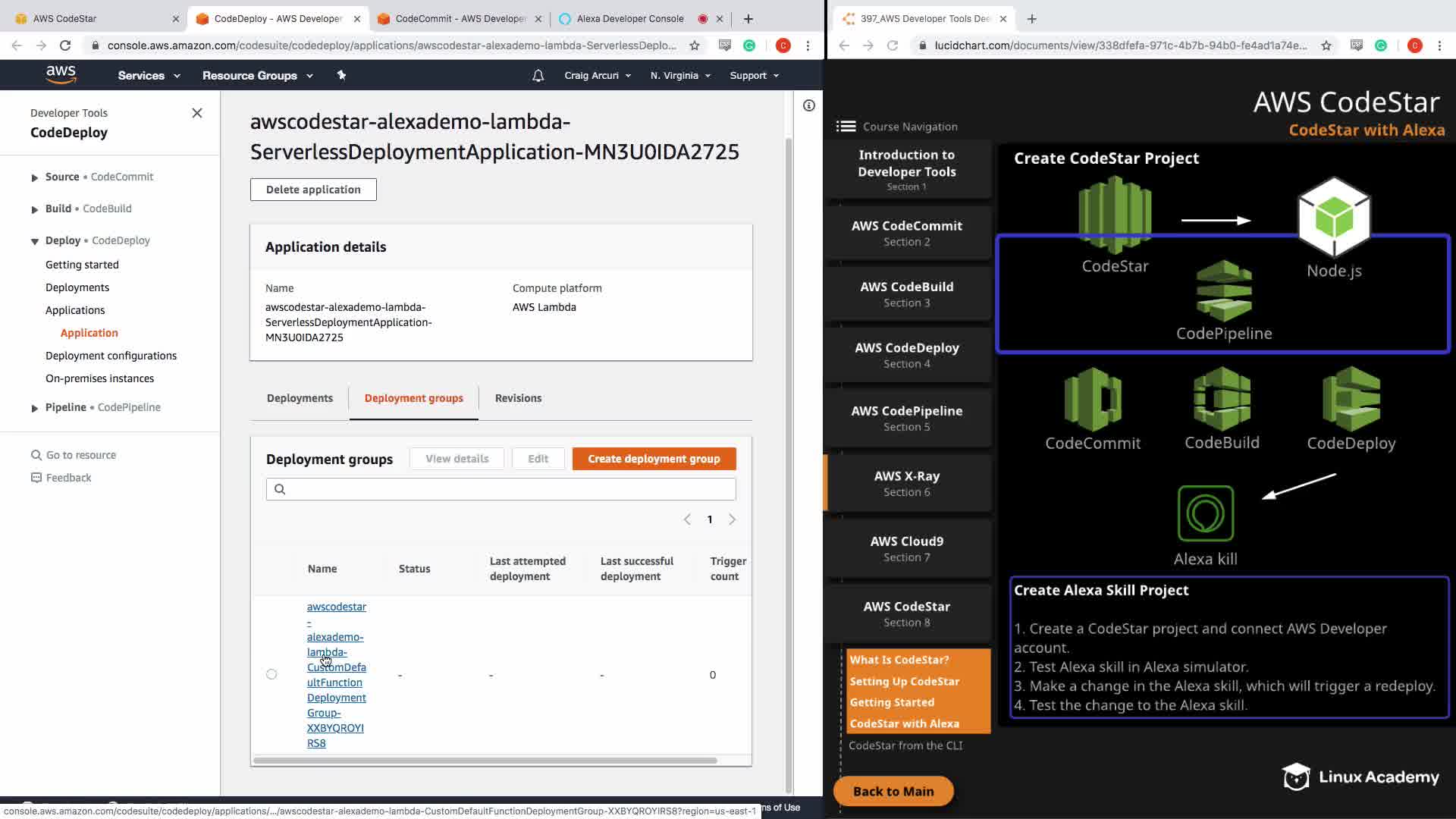1456x819 pixels.
Task: Click the pin shortcuts icon in navbar
Action: click(341, 75)
